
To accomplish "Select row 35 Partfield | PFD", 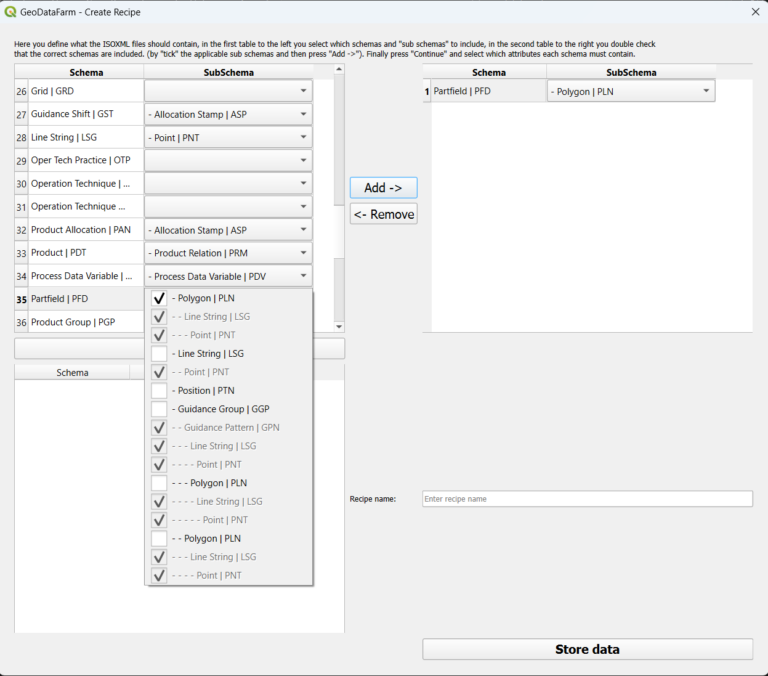I will point(78,299).
